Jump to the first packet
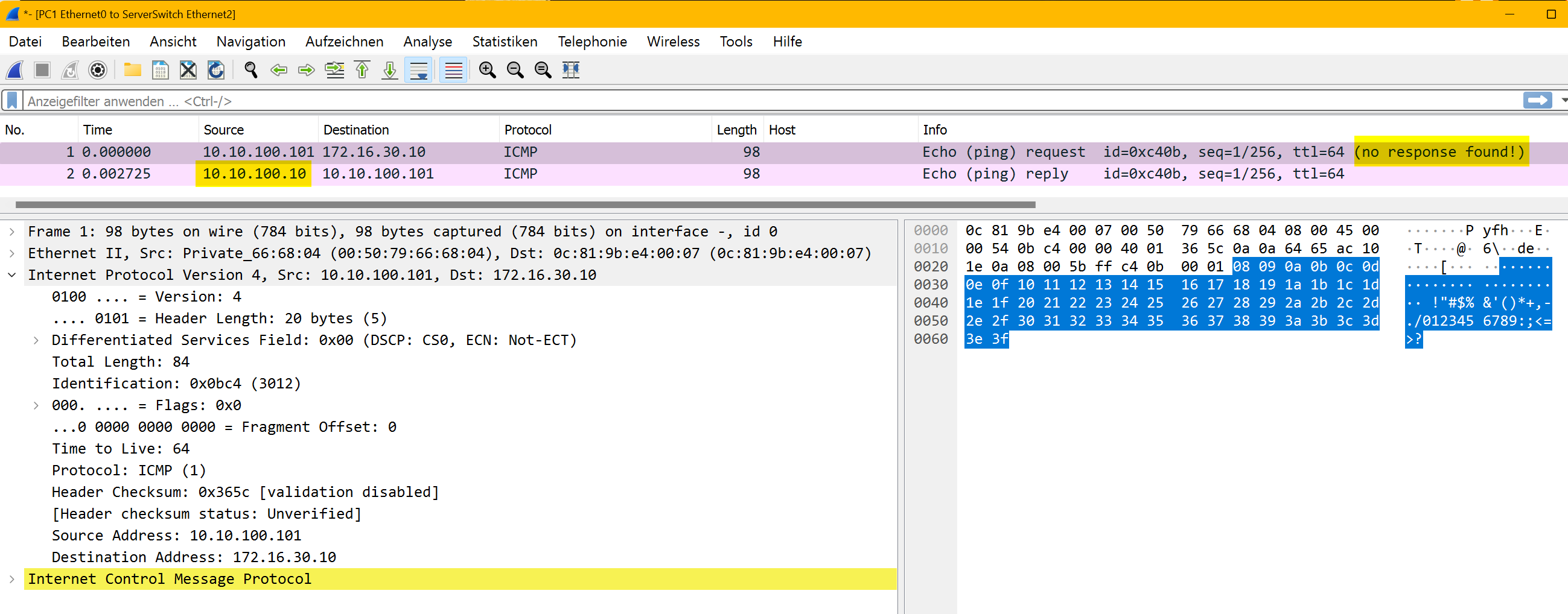The width and height of the screenshot is (1568, 614). [362, 70]
